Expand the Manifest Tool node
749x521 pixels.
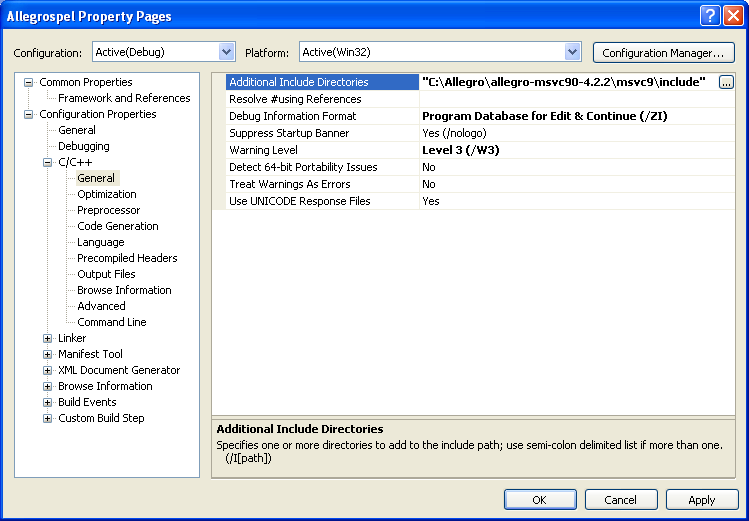pos(47,354)
